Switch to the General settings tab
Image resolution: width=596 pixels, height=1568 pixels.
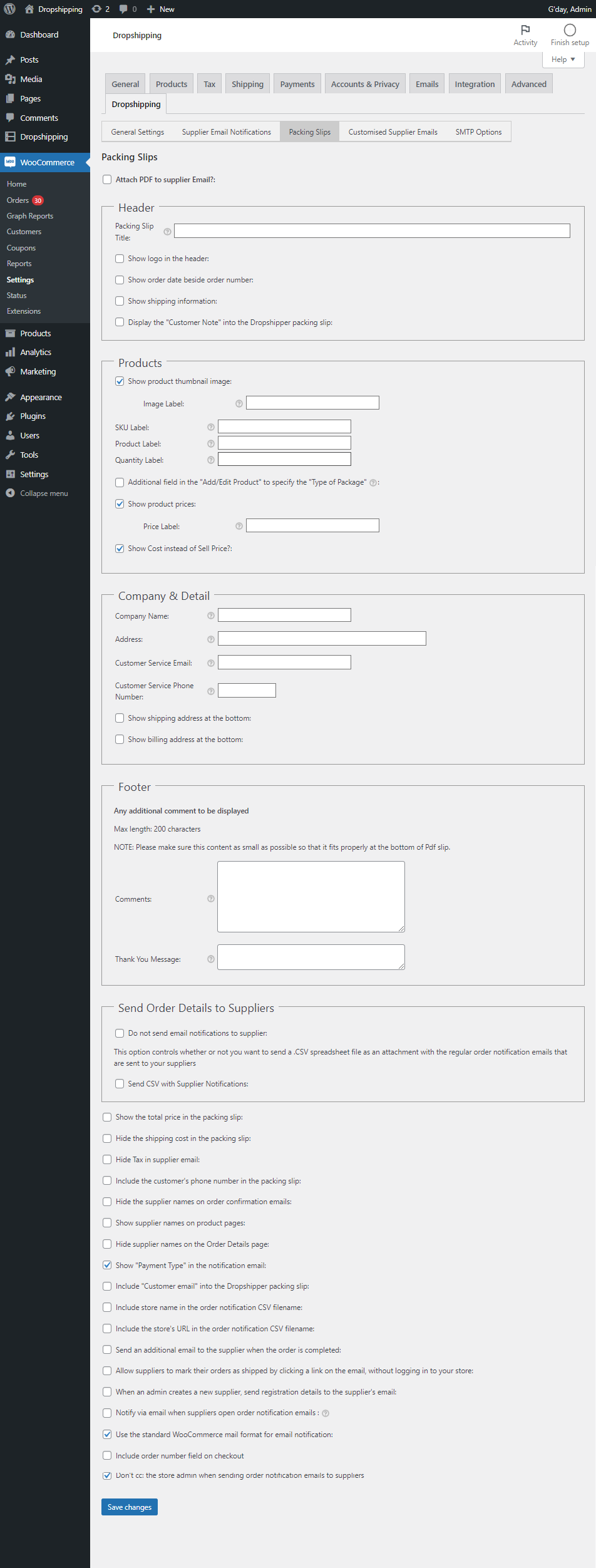(125, 84)
